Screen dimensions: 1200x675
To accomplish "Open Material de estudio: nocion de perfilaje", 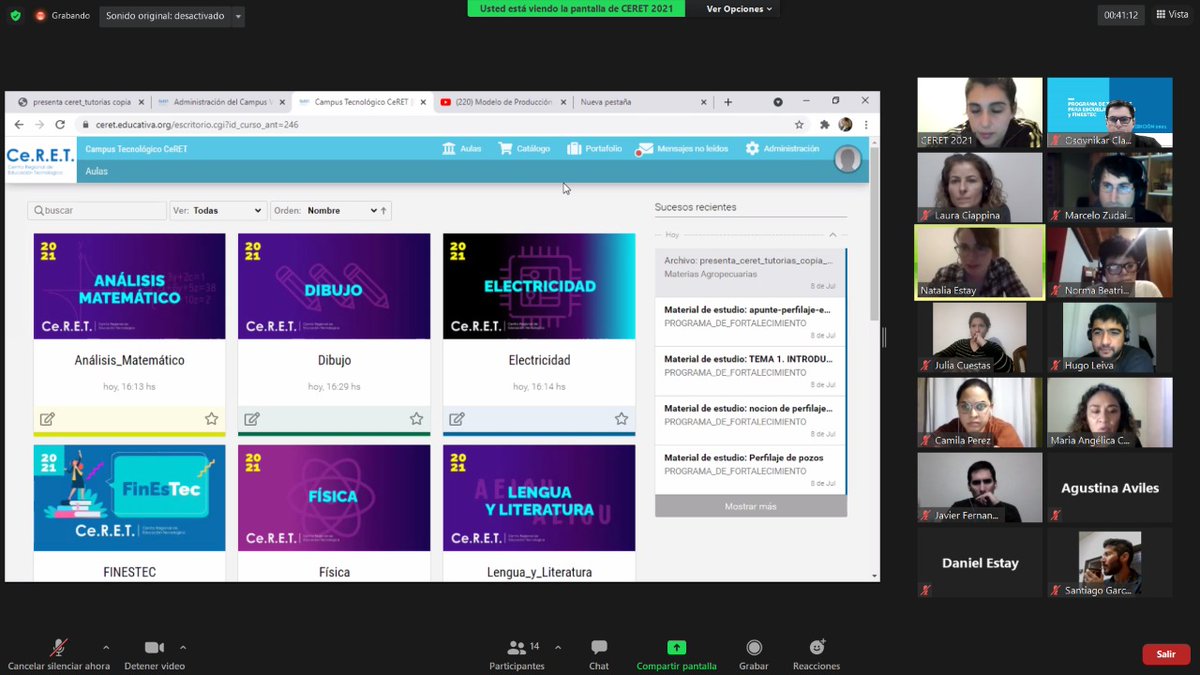I will 749,419.
